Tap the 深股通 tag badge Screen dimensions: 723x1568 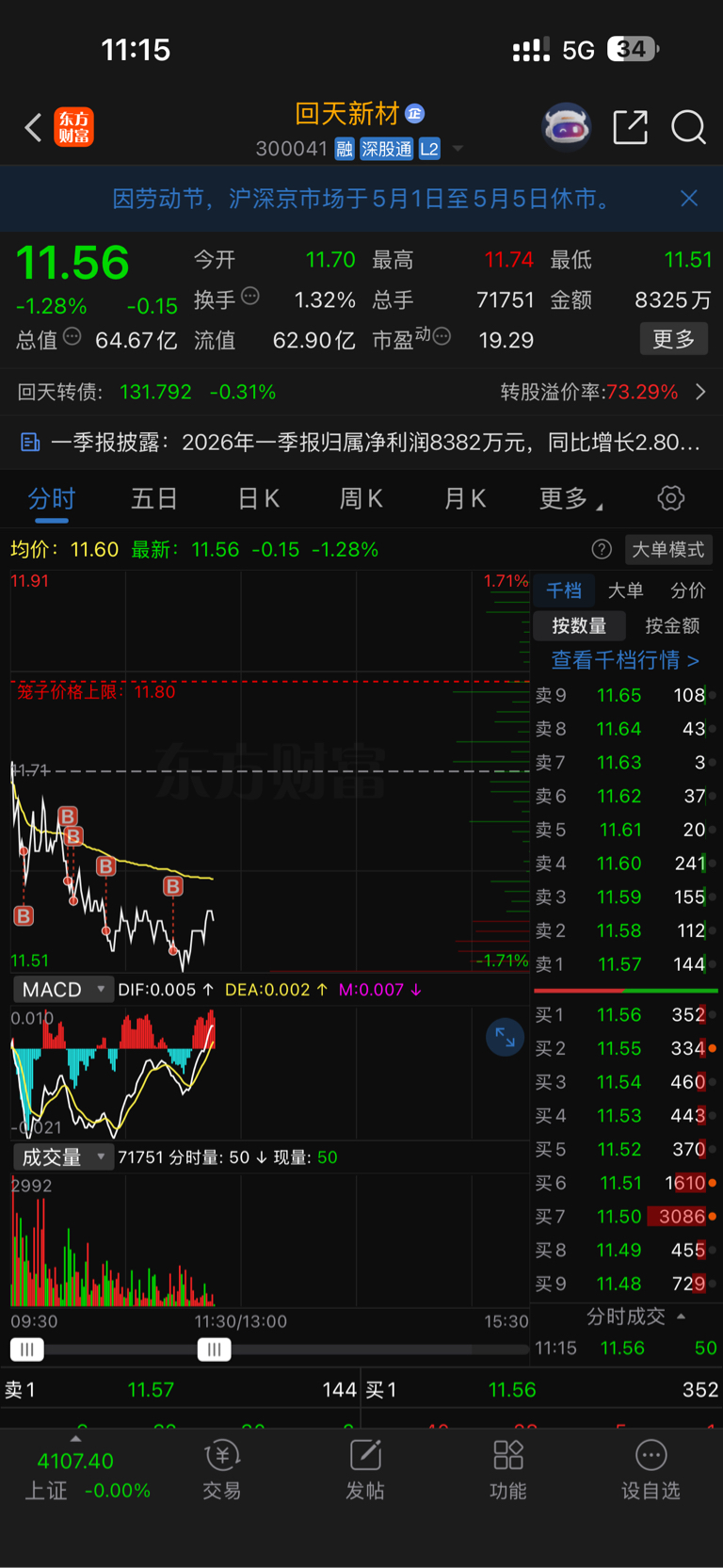click(387, 149)
